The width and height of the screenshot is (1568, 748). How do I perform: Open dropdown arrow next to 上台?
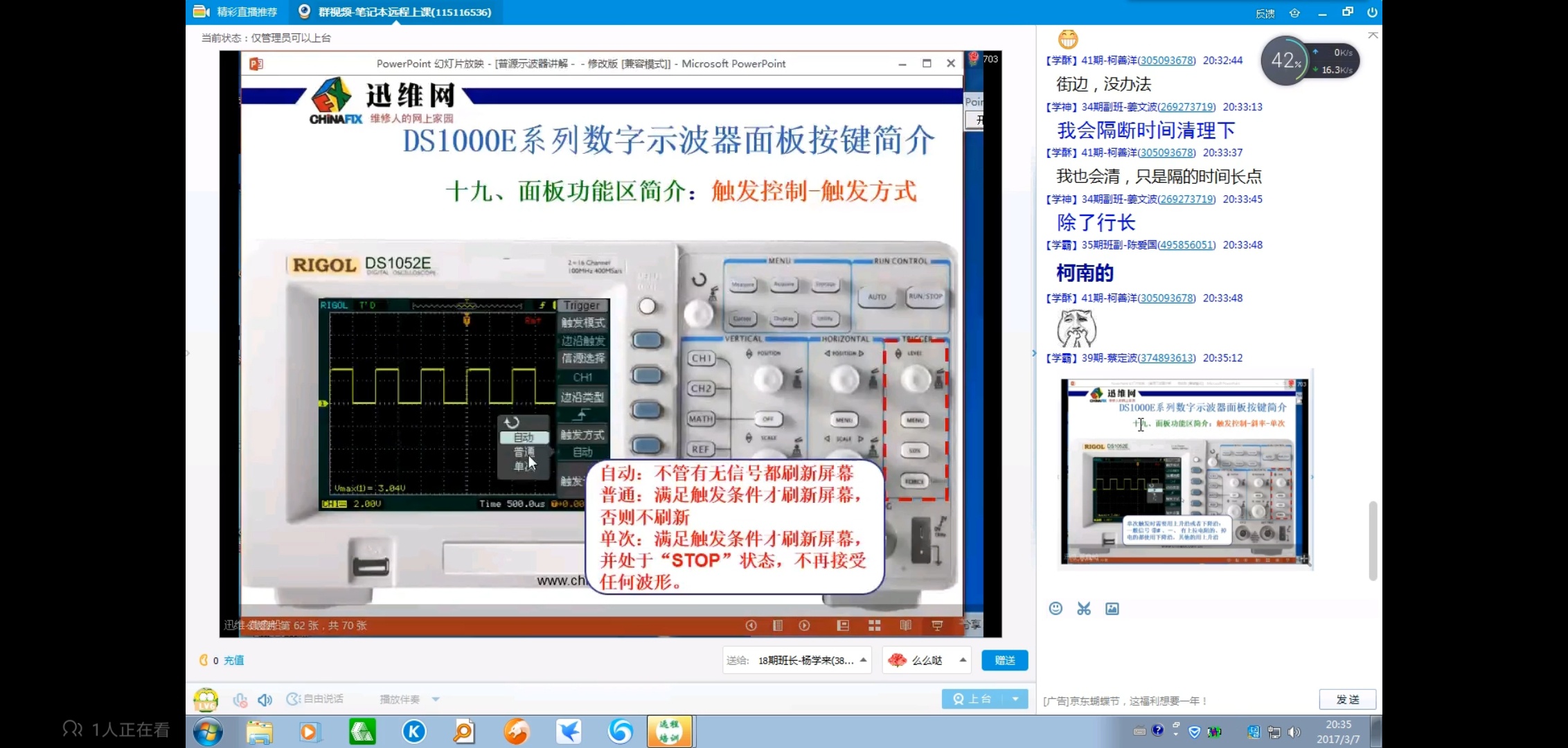click(1015, 699)
